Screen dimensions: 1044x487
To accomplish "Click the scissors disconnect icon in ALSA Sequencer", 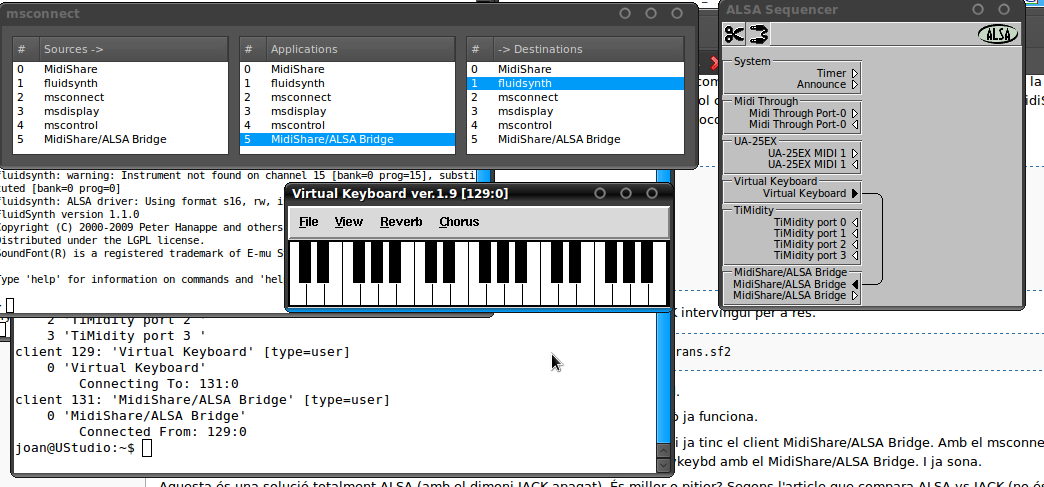I will pos(735,34).
